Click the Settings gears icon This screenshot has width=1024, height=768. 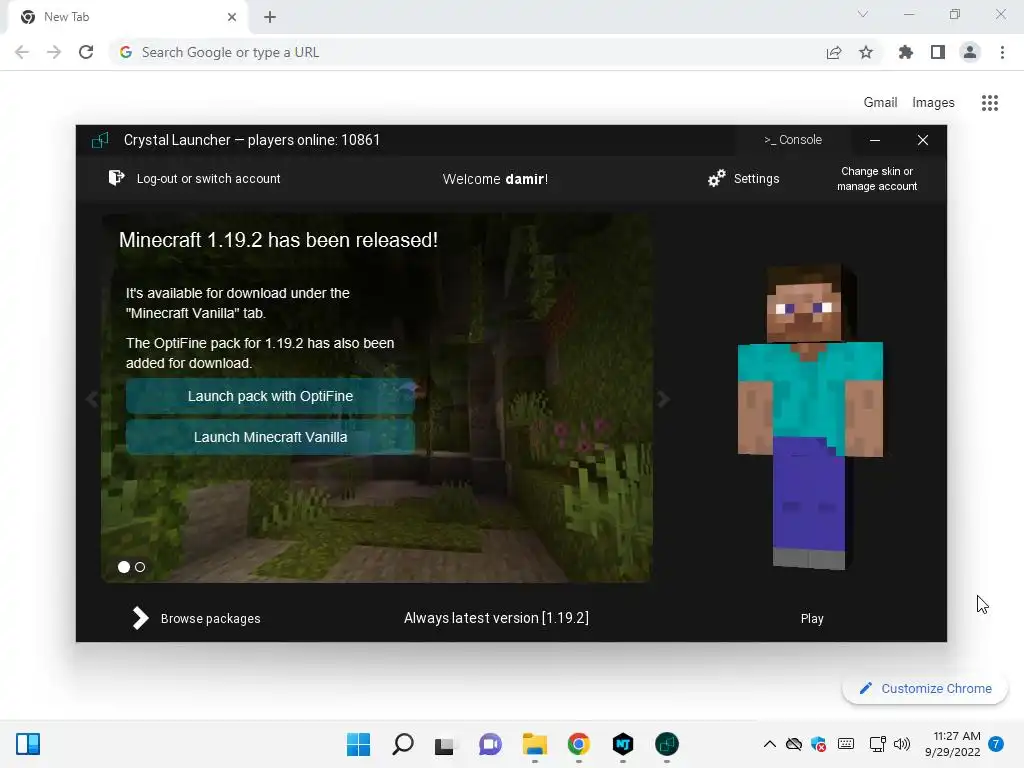click(x=716, y=178)
